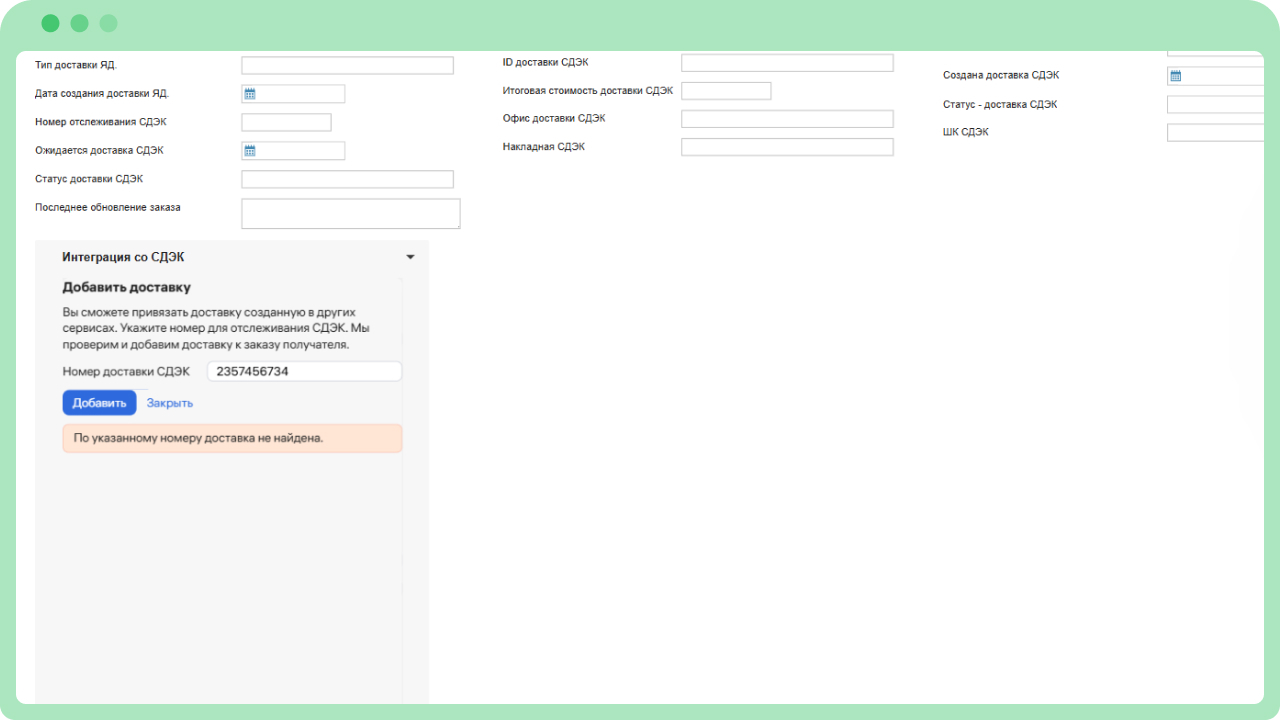Click the label Статус - доставка СДЭК
The image size is (1280, 720).
[x=1000, y=105]
